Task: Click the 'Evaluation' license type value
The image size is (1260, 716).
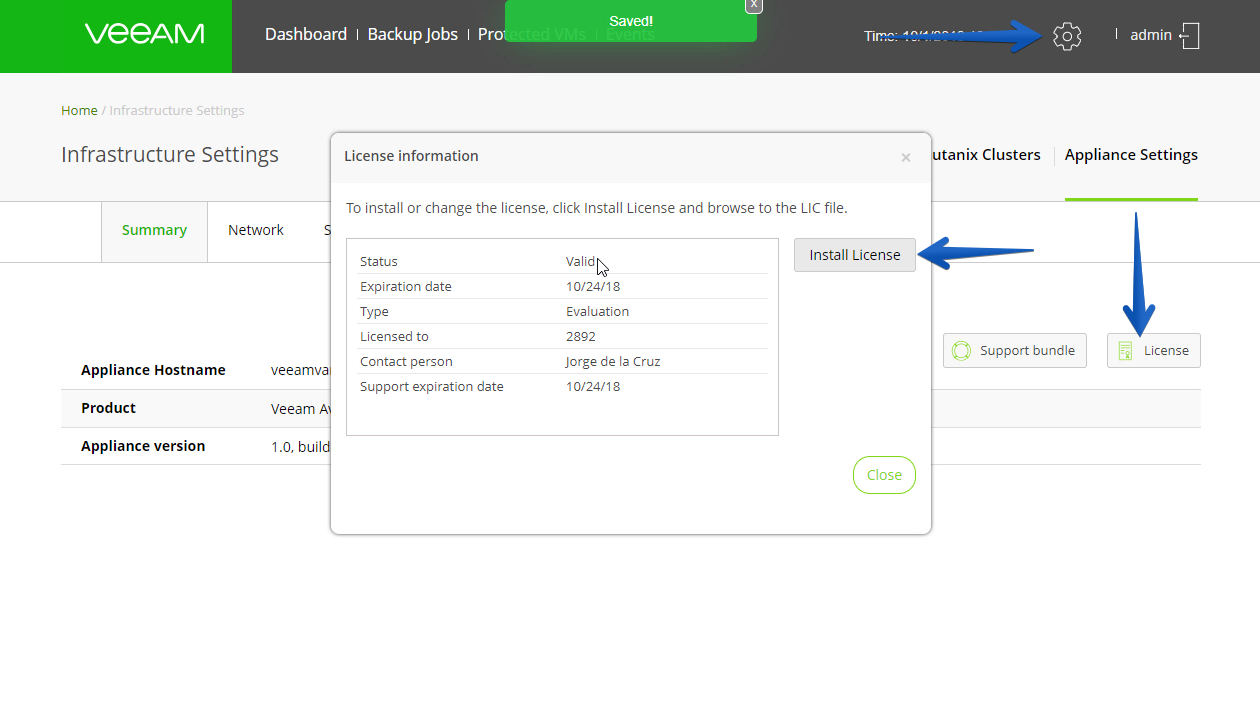Action: coord(597,311)
